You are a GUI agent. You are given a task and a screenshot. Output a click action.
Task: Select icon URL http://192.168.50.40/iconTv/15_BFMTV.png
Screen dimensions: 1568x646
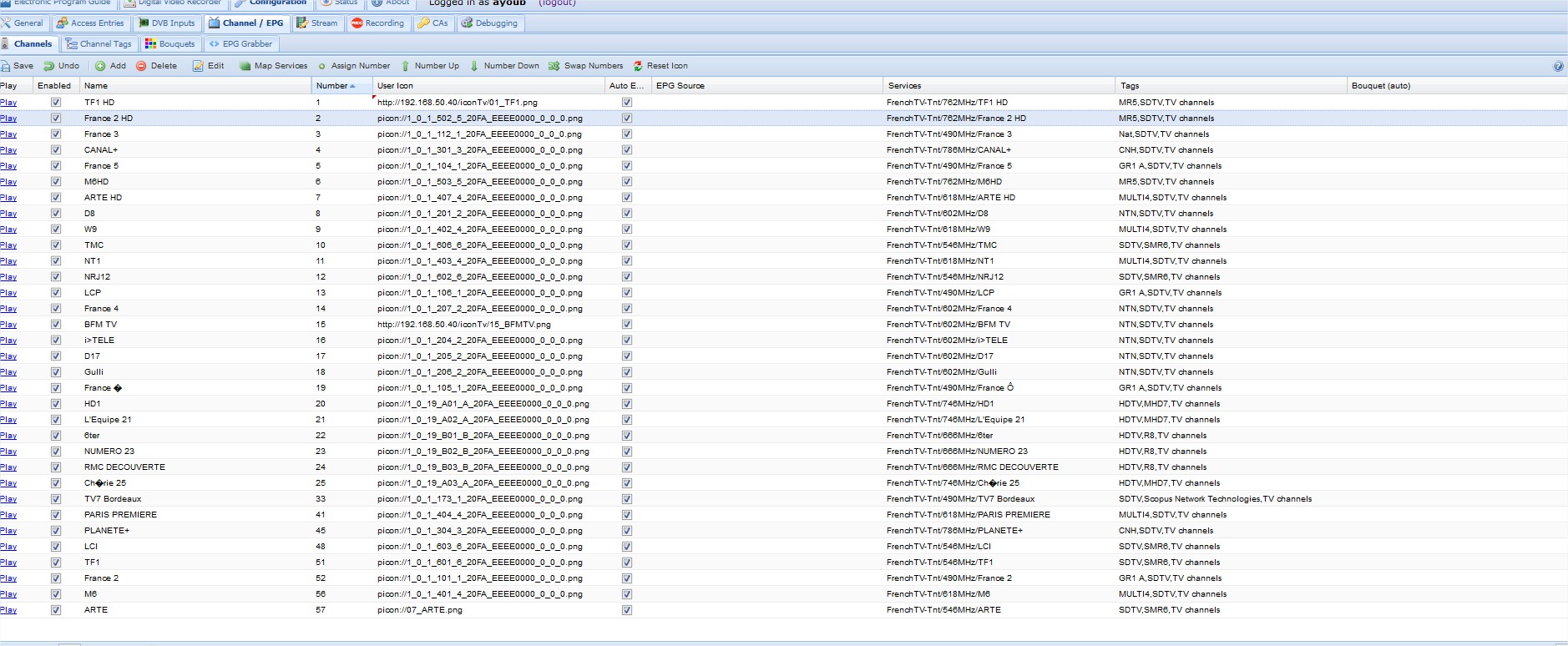(488, 325)
